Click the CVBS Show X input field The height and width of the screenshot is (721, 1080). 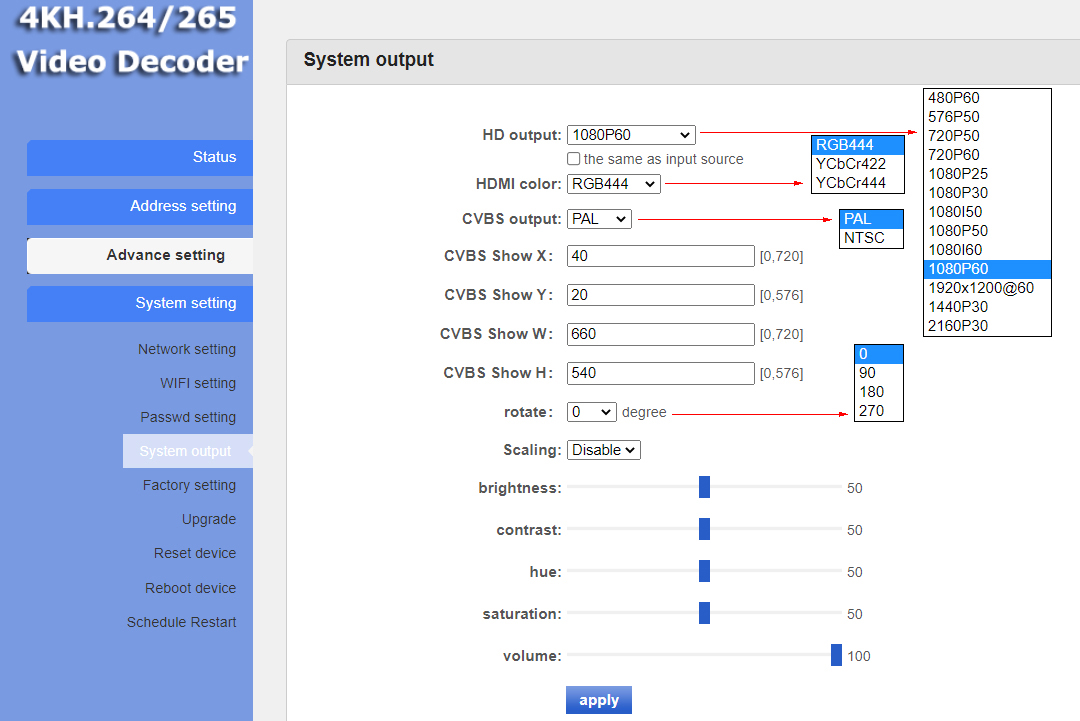pyautogui.click(x=660, y=256)
